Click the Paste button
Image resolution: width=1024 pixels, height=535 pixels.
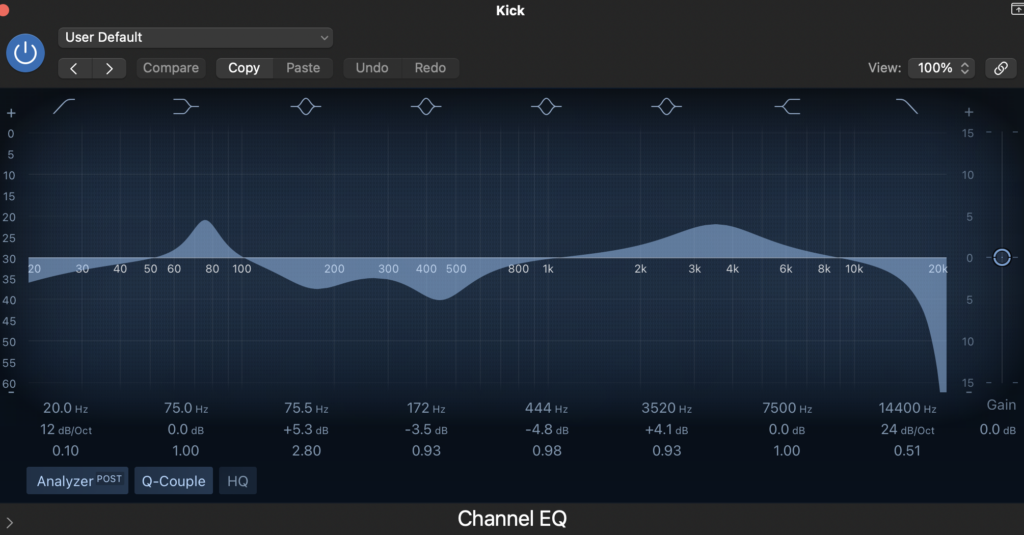303,68
